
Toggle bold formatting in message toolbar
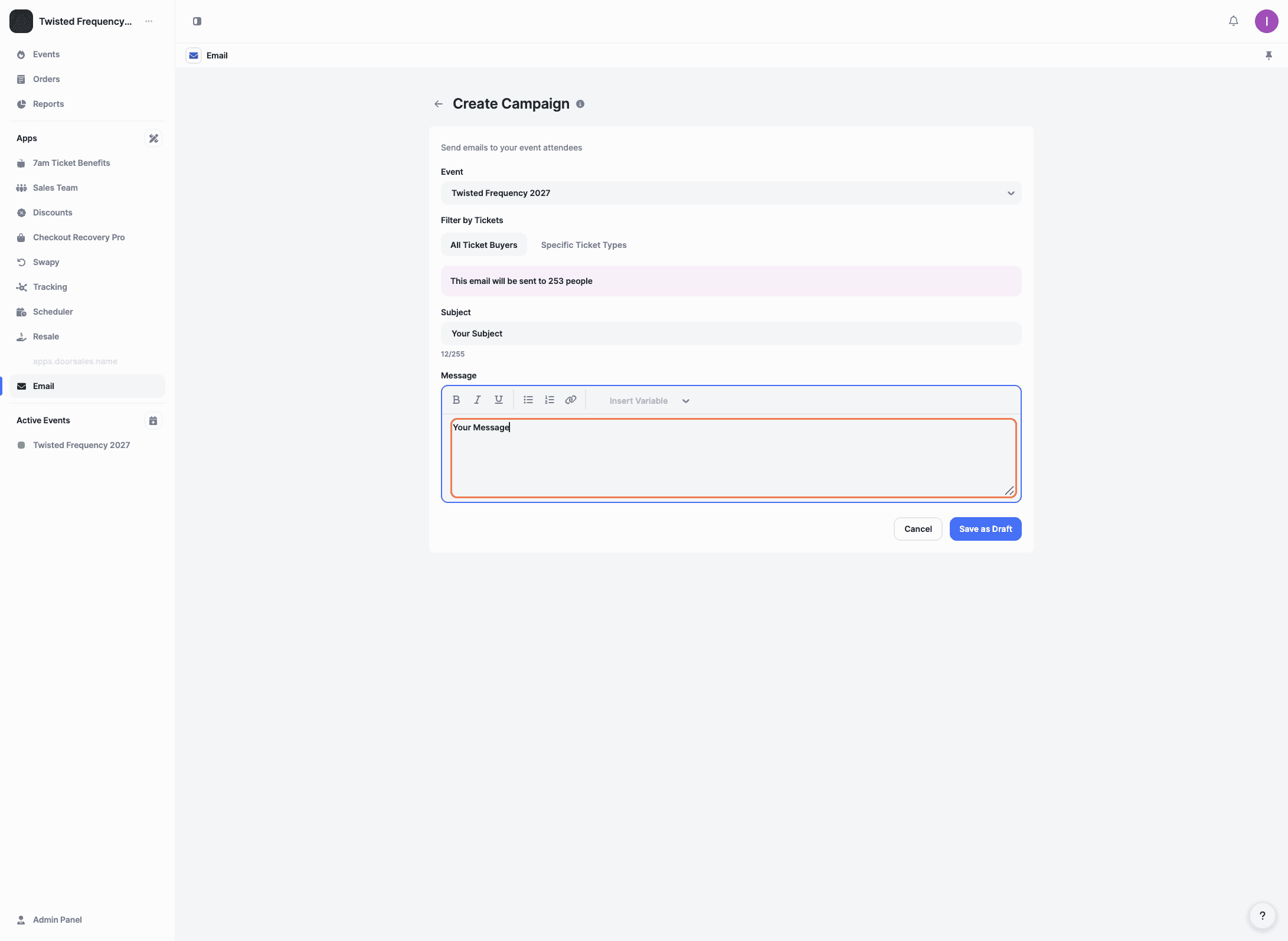[x=456, y=400]
